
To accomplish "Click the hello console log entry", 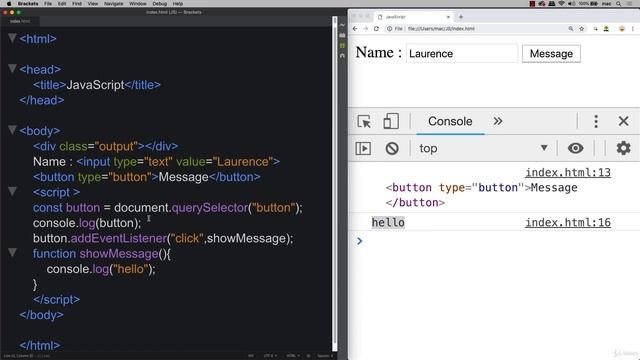I will point(388,222).
